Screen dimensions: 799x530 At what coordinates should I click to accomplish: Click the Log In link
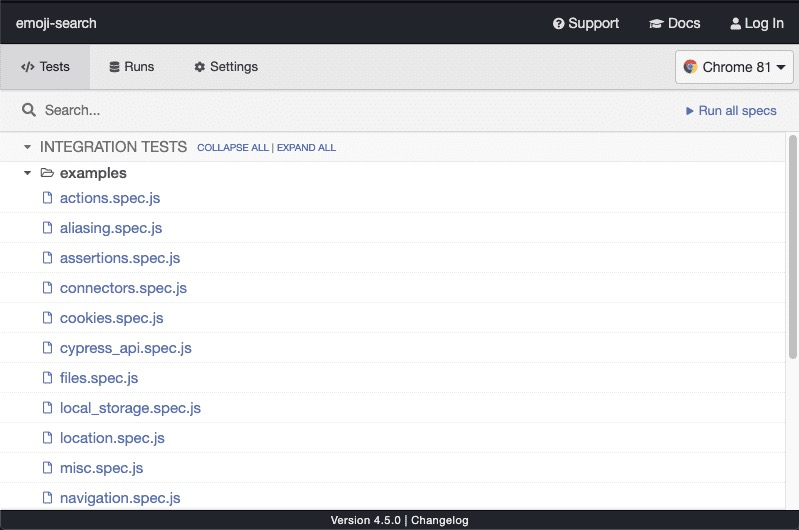tap(757, 23)
